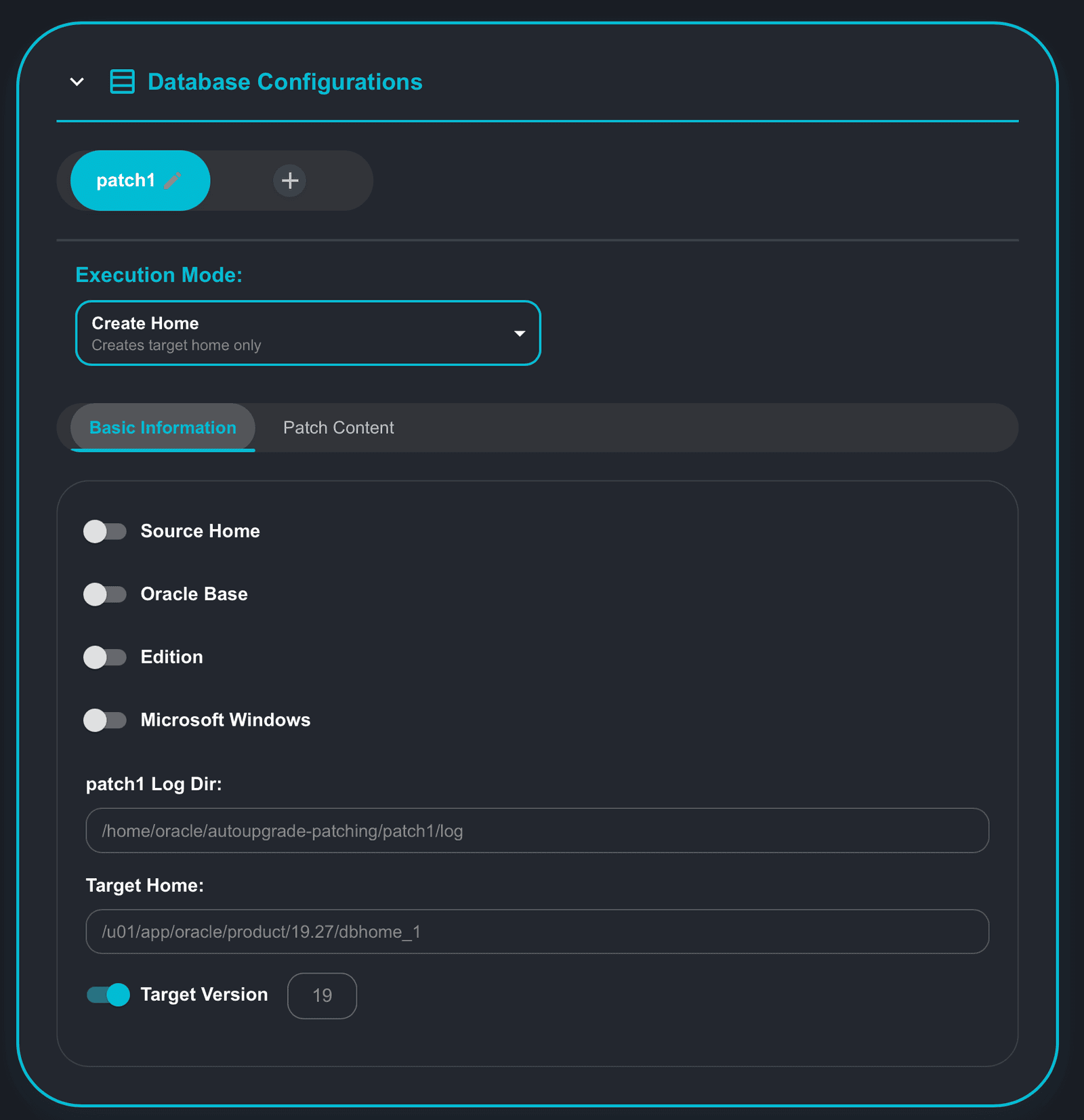Enable the Oracle Base toggle
Screen dimensions: 1084x1120
(105, 594)
